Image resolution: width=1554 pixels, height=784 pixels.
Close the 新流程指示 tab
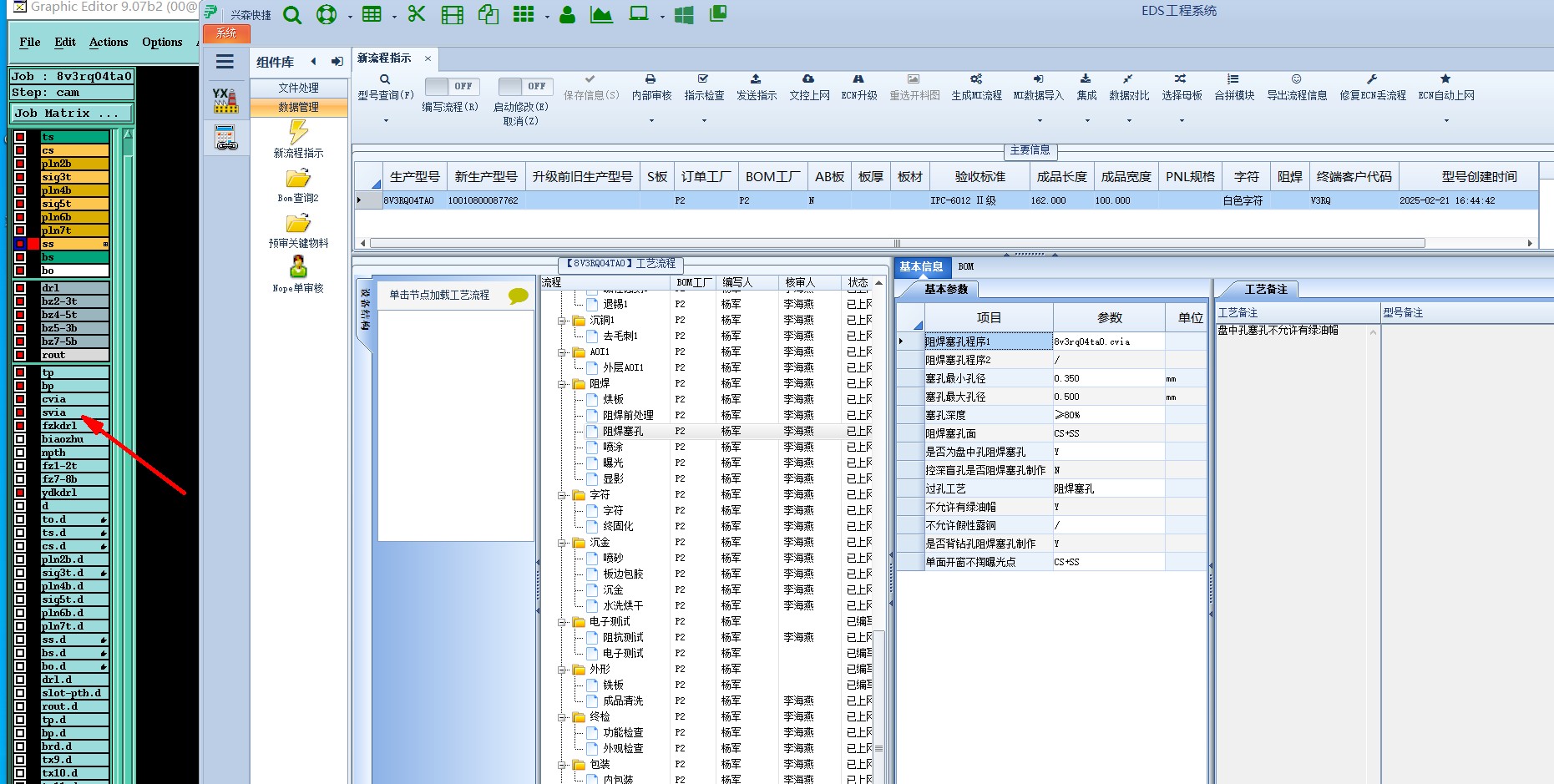[428, 58]
